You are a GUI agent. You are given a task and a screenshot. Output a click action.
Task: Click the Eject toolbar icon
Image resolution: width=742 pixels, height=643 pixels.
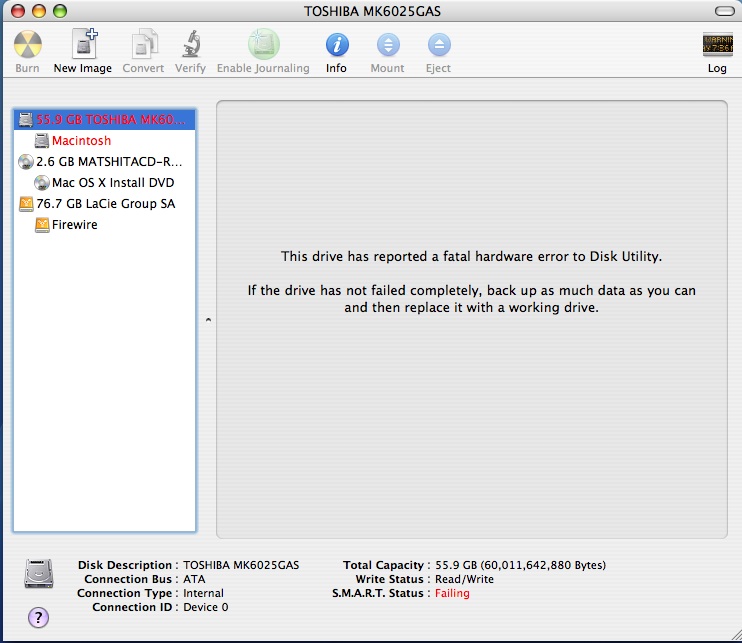click(x=439, y=44)
